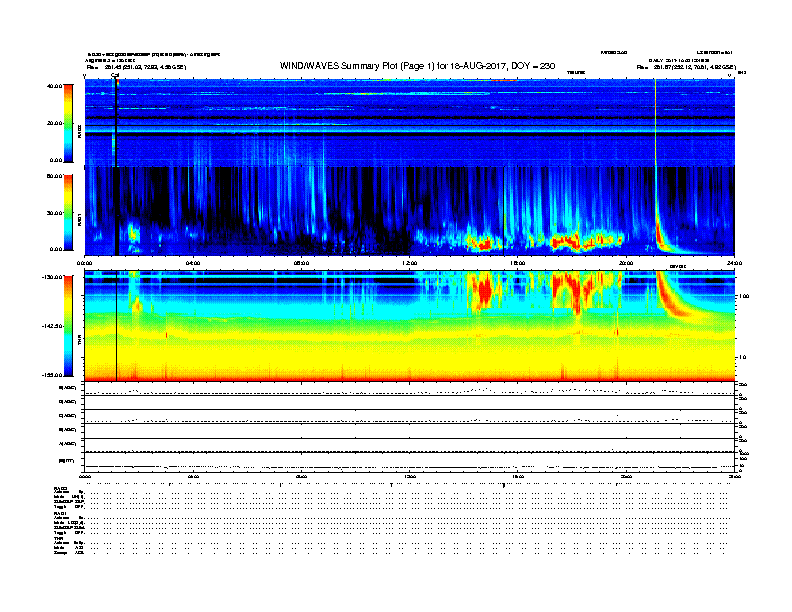Click the 24:00 tick label under RAD1 spectrogram

pos(734,263)
